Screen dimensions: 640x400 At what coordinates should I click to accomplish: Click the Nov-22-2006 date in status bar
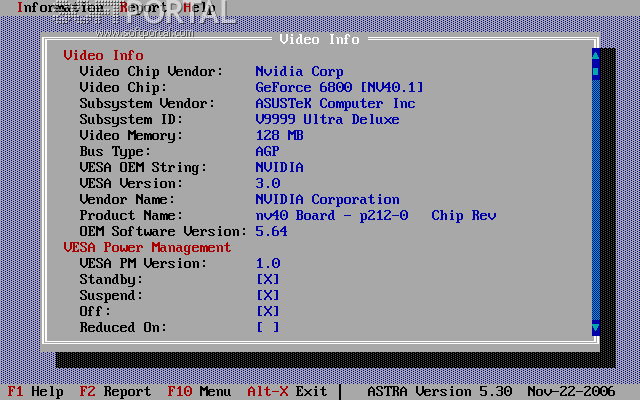[x=571, y=391]
